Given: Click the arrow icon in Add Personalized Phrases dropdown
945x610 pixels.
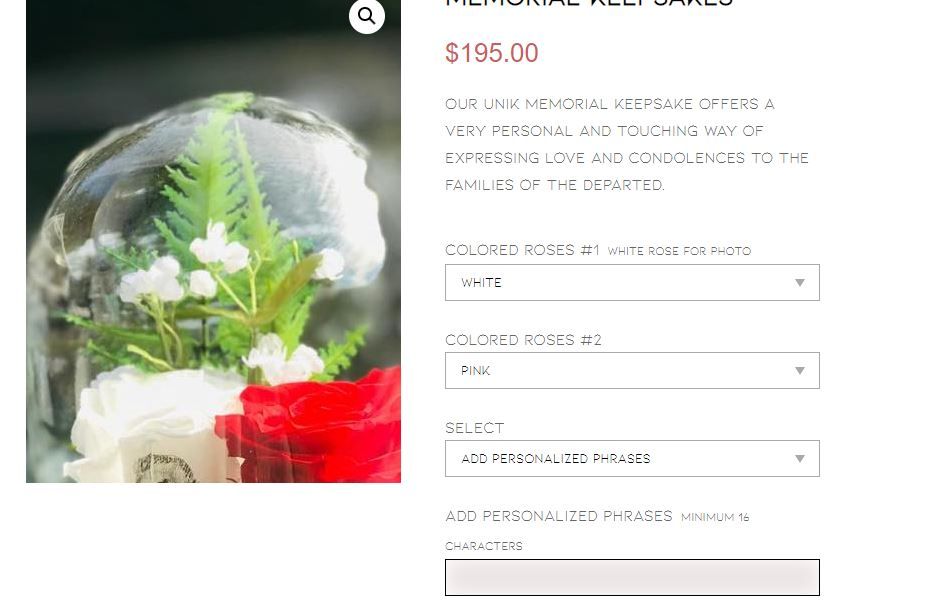Looking at the screenshot, I should pyautogui.click(x=800, y=459).
